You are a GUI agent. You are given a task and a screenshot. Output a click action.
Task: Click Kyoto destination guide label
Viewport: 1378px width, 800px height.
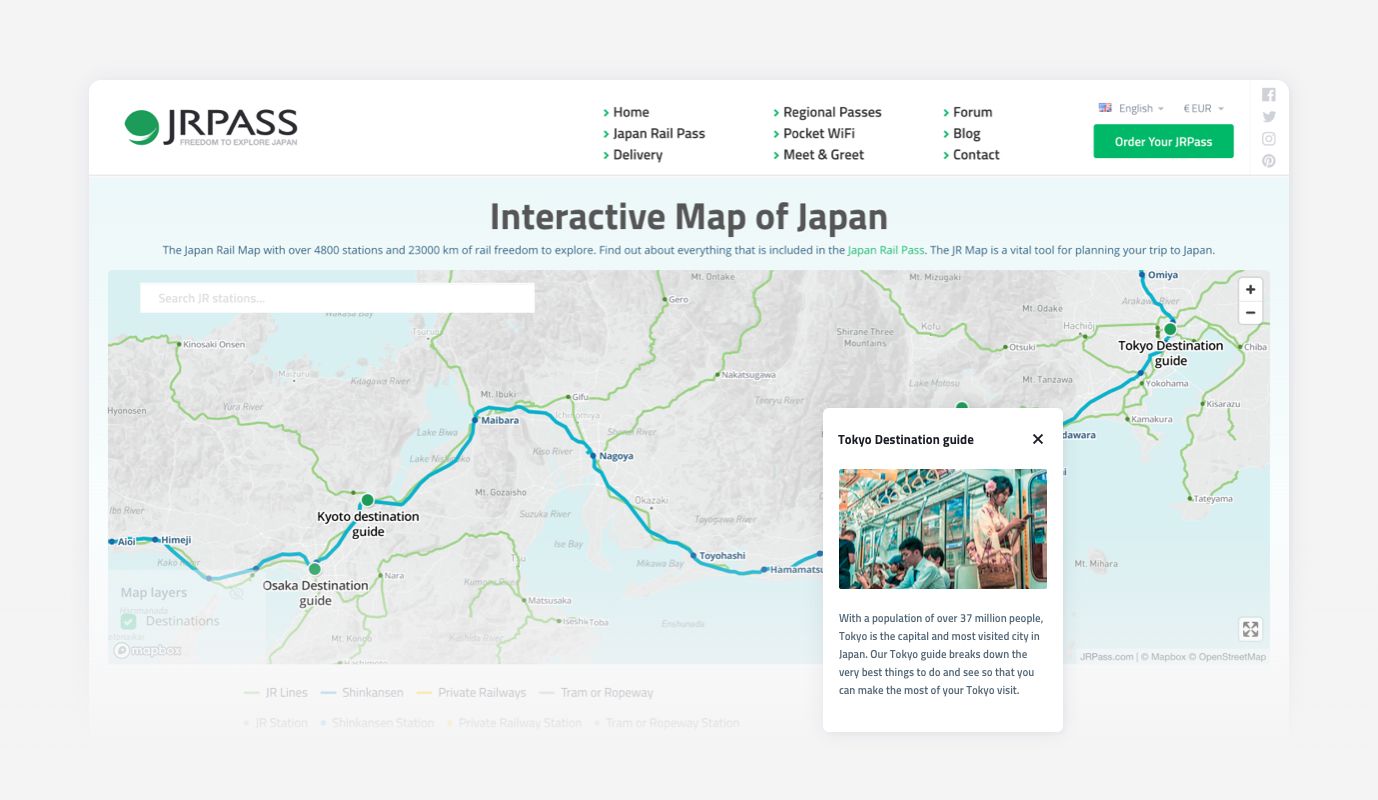click(x=368, y=524)
